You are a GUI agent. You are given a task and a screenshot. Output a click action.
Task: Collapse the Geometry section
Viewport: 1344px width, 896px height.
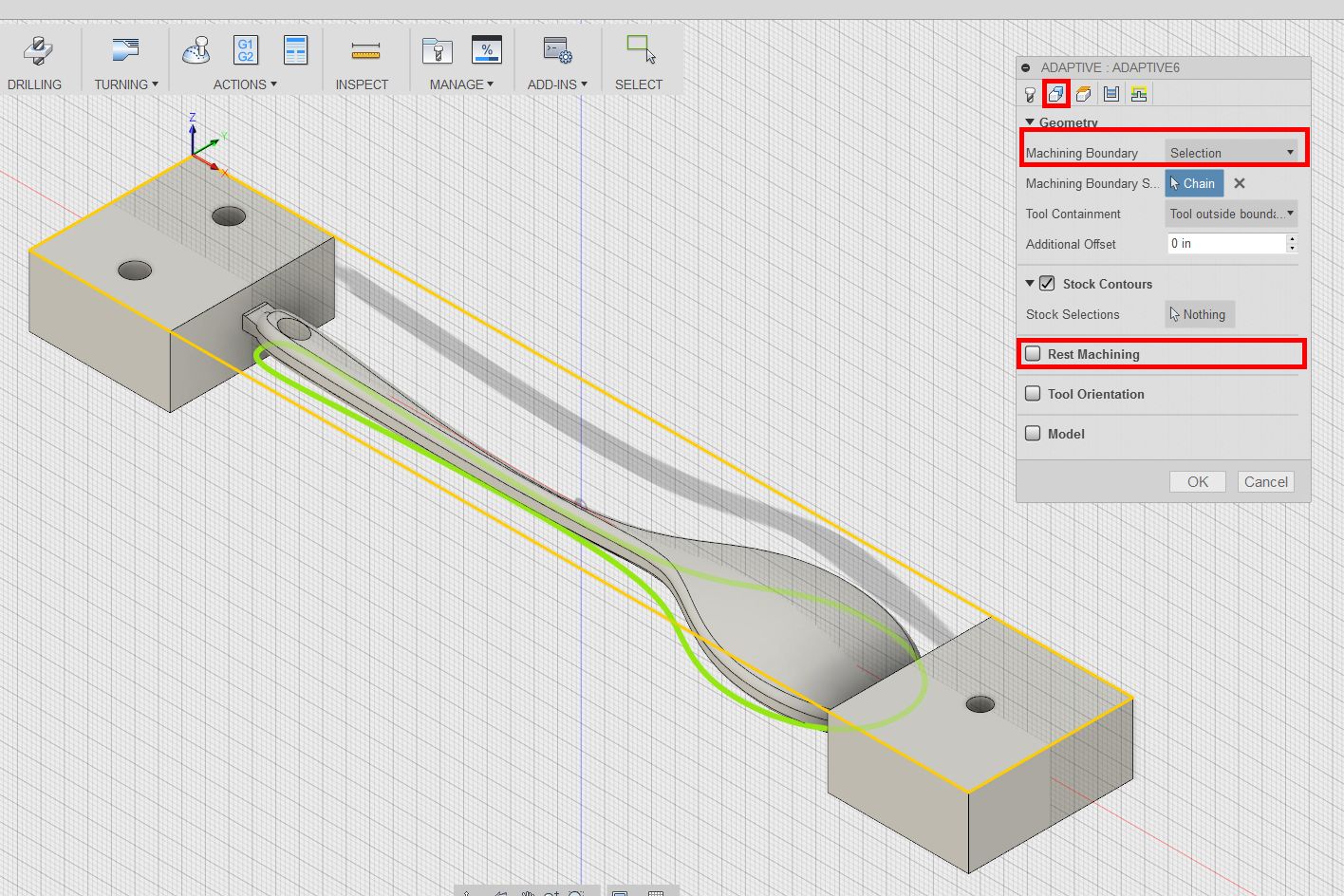point(1030,122)
